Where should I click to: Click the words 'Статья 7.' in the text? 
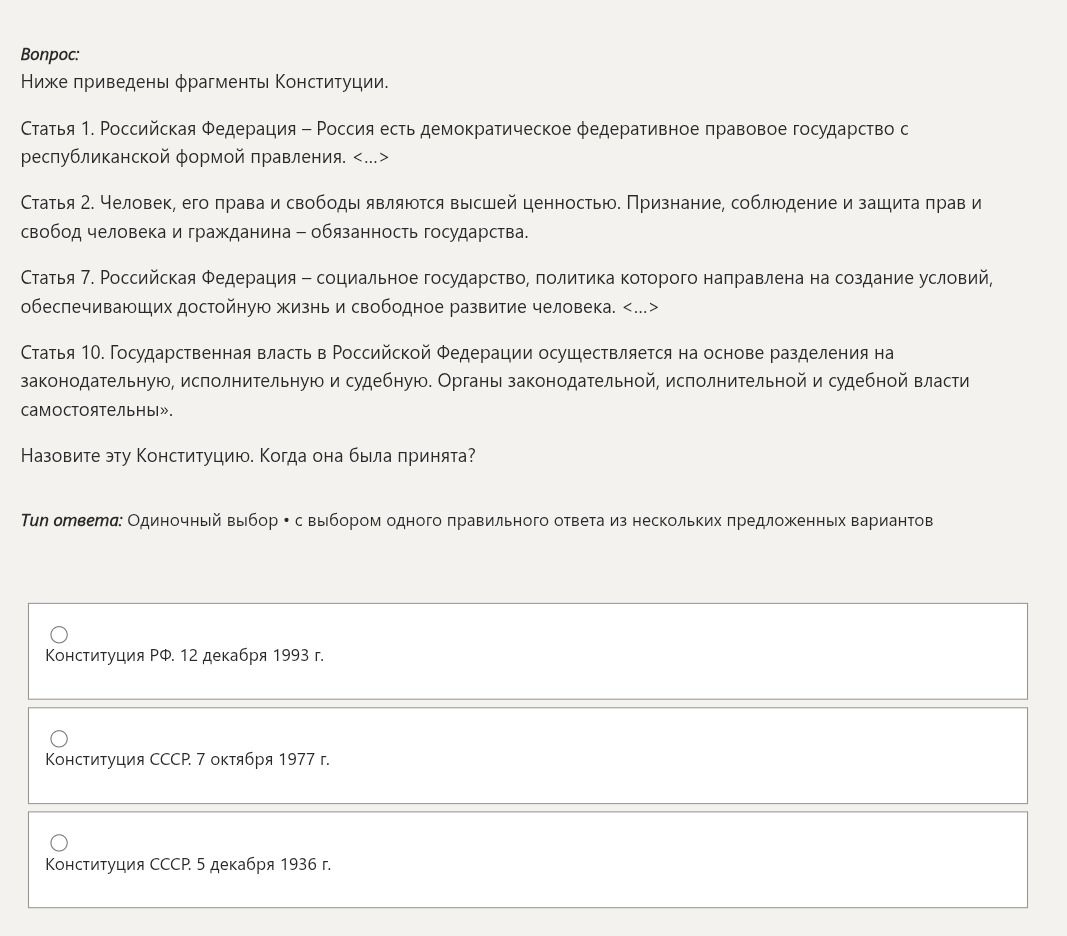point(57,278)
